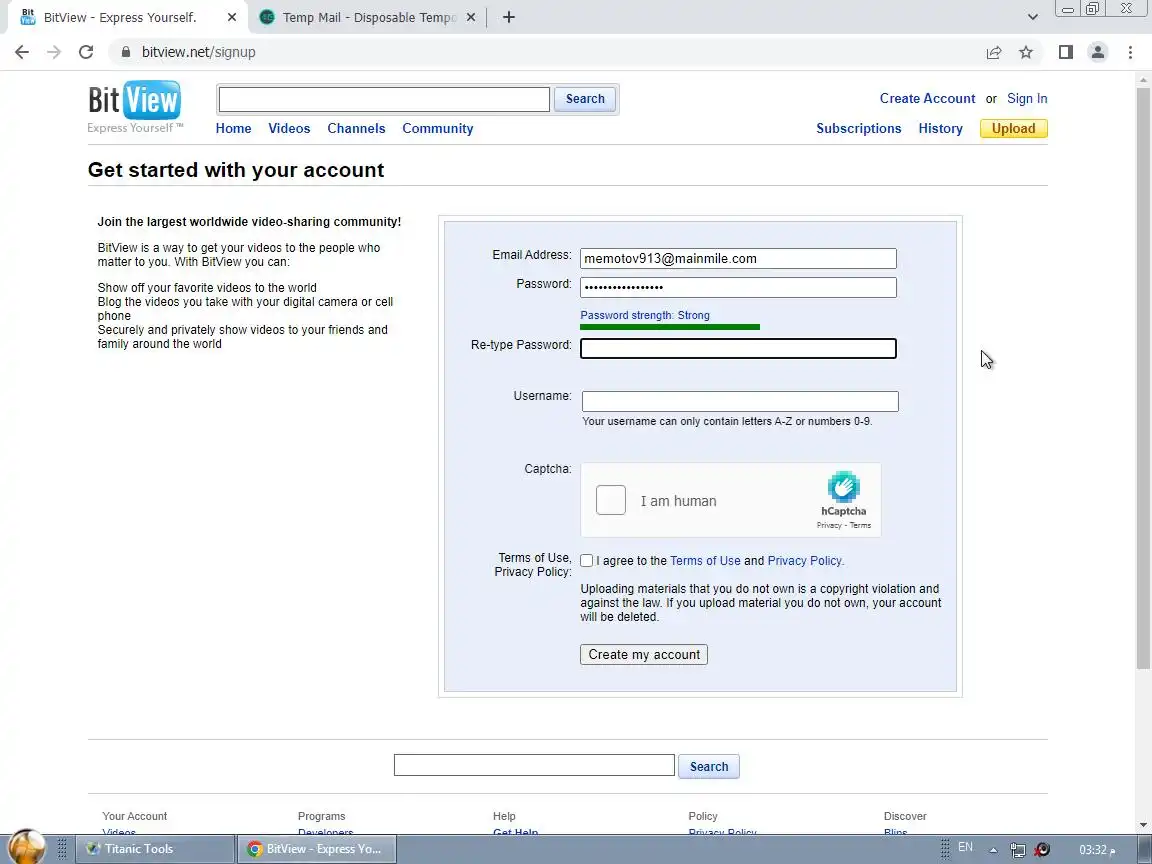Click the Create Account link

coord(927,98)
